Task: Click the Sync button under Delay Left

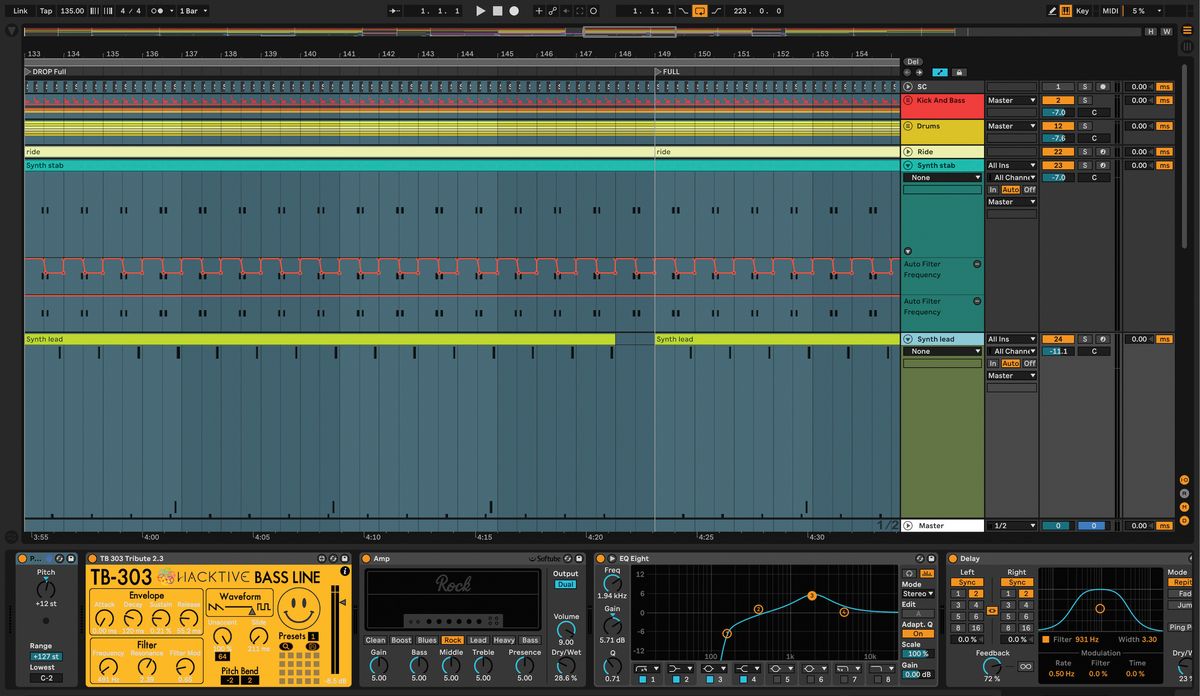Action: [969, 582]
